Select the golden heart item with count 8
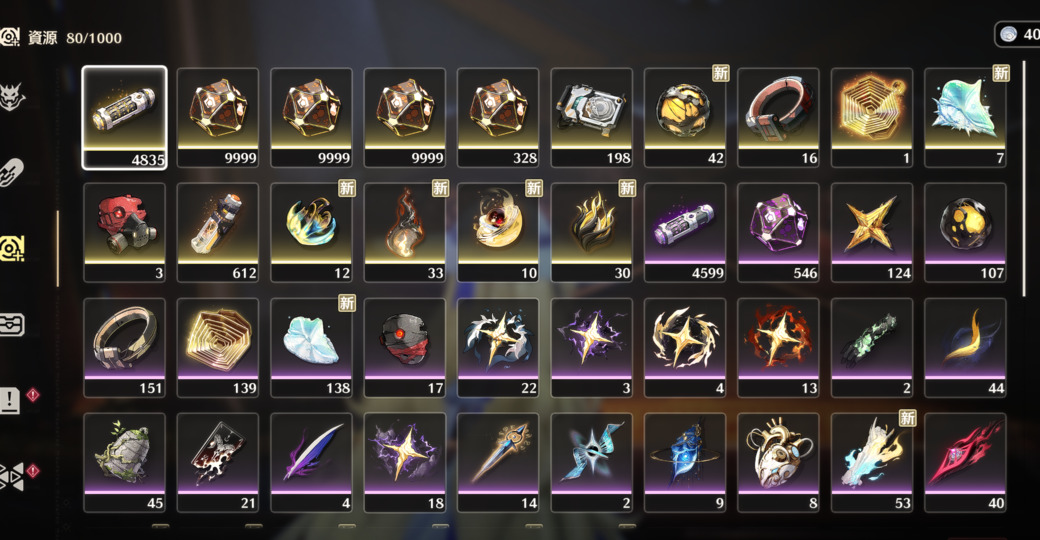This screenshot has height=540, width=1040. [779, 463]
